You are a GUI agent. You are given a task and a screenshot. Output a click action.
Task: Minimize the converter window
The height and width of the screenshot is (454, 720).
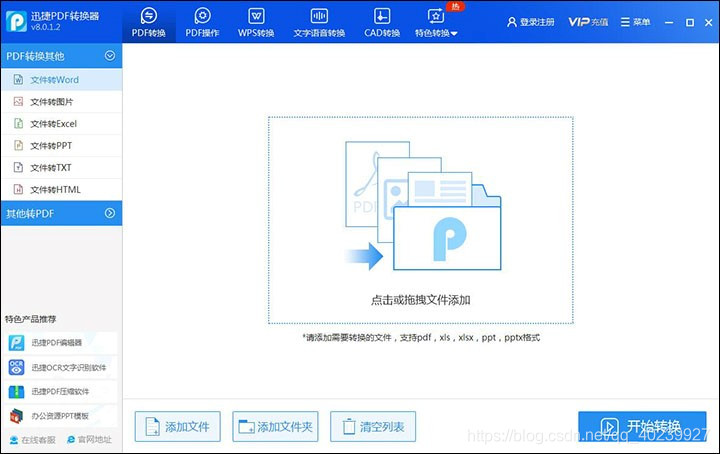(x=669, y=22)
